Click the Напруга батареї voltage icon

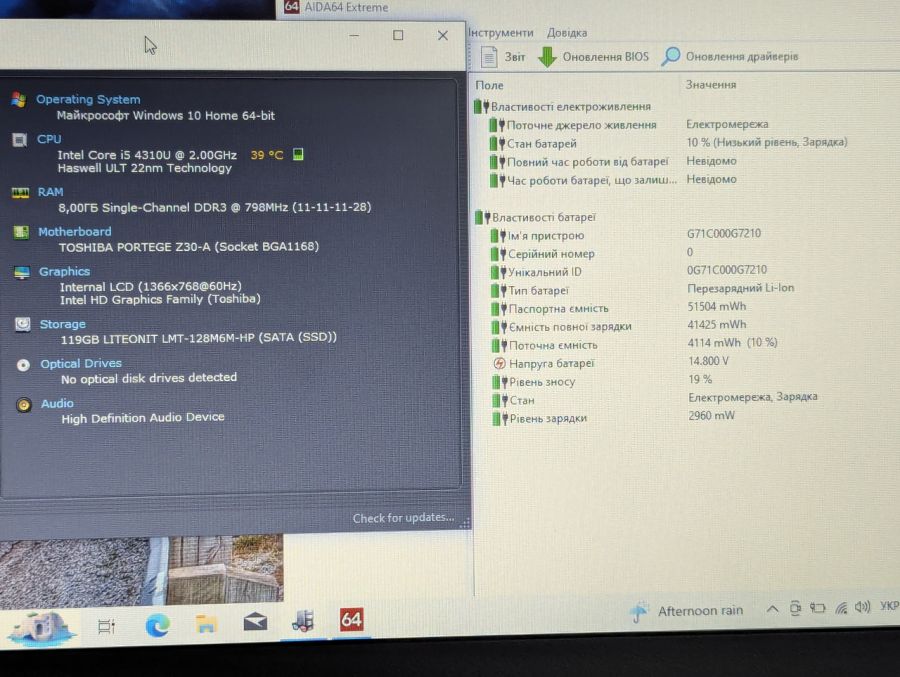coord(499,363)
